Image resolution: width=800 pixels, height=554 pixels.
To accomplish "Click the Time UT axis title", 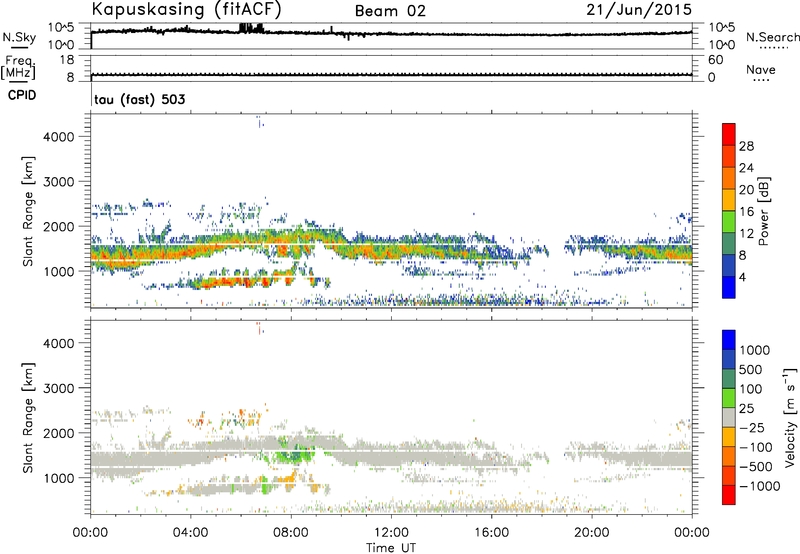I will point(391,548).
